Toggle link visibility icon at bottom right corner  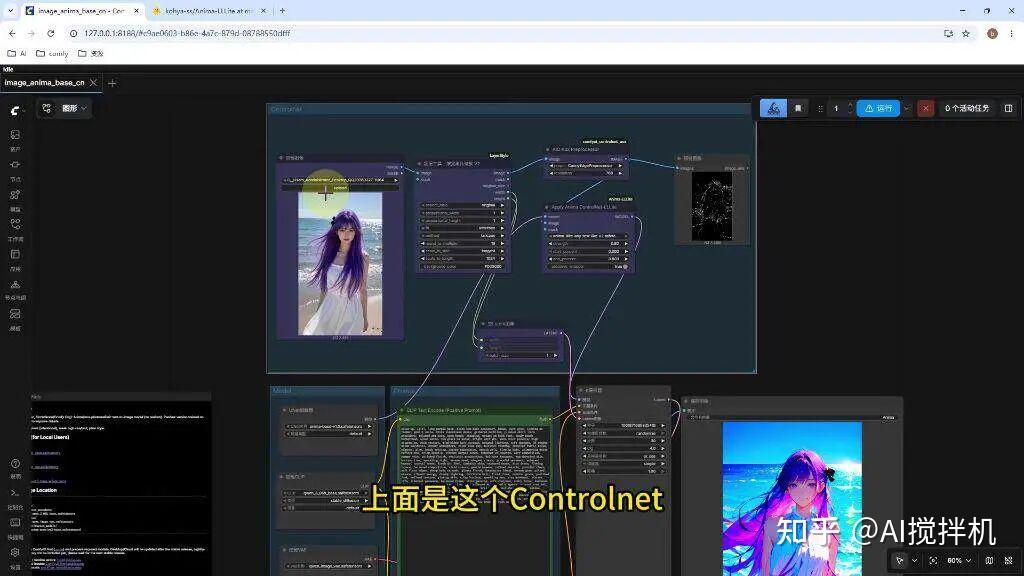1008,560
